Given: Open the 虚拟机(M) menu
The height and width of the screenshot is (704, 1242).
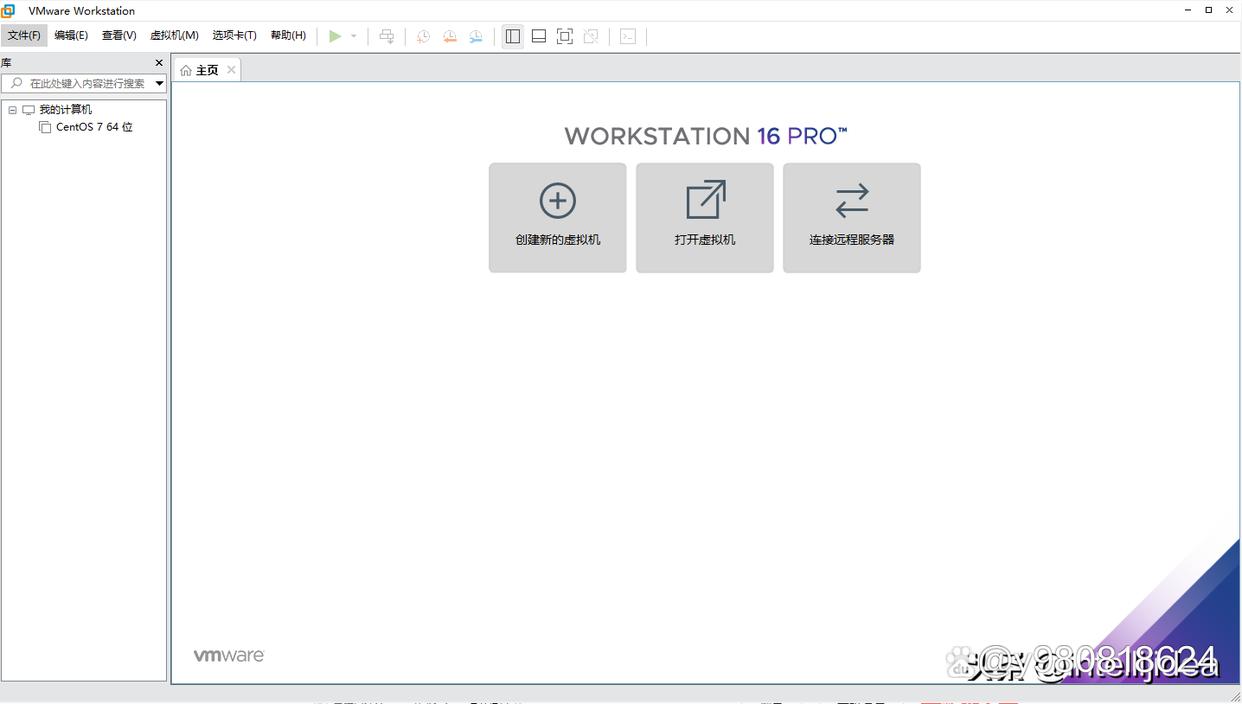Looking at the screenshot, I should [x=174, y=35].
